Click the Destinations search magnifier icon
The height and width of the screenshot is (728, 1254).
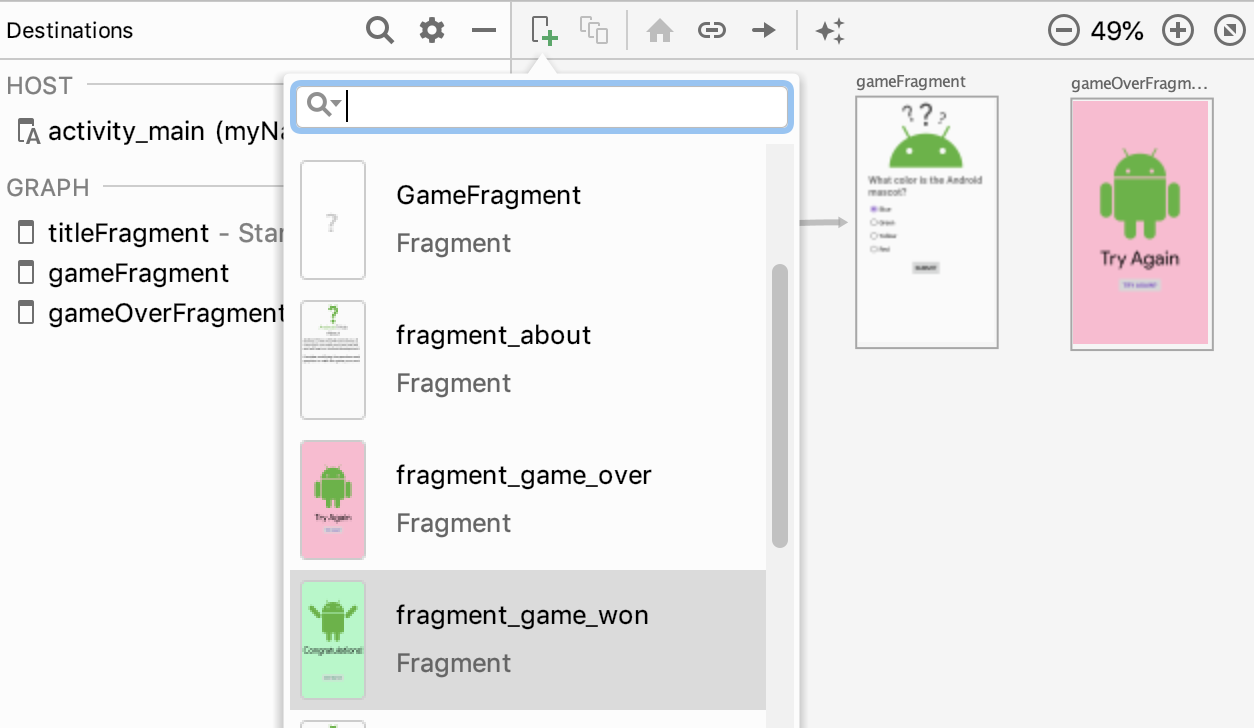click(x=380, y=31)
